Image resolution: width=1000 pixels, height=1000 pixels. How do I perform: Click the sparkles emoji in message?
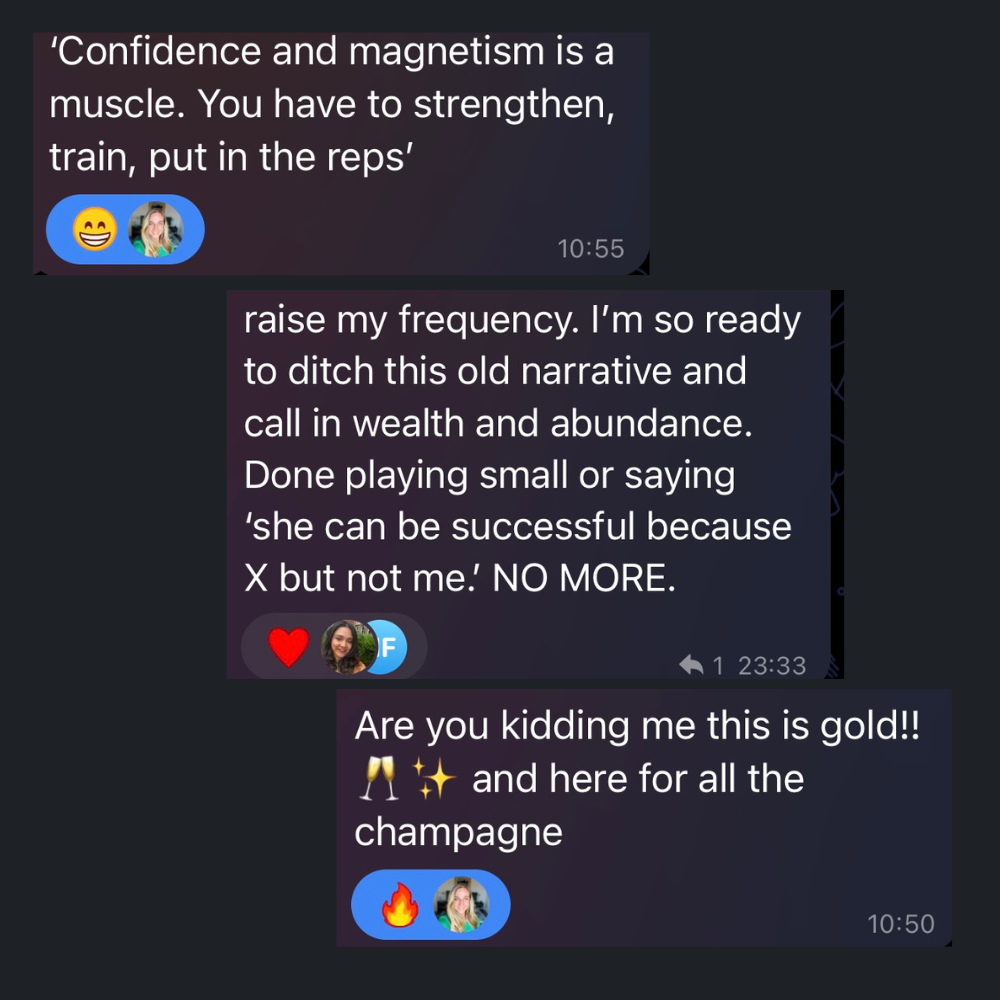click(x=433, y=778)
